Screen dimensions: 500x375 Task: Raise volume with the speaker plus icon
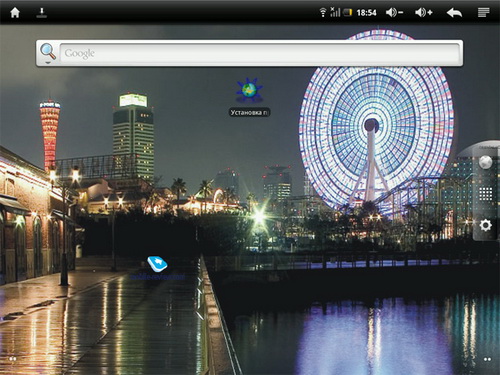424,13
